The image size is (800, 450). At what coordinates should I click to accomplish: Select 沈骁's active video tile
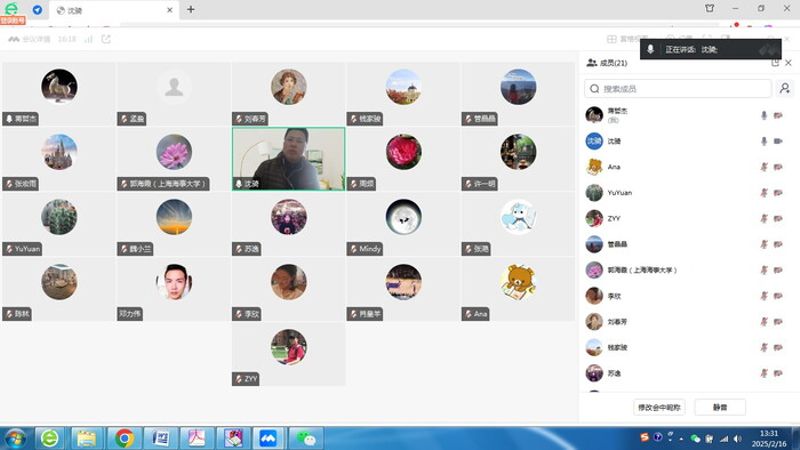[x=288, y=156]
